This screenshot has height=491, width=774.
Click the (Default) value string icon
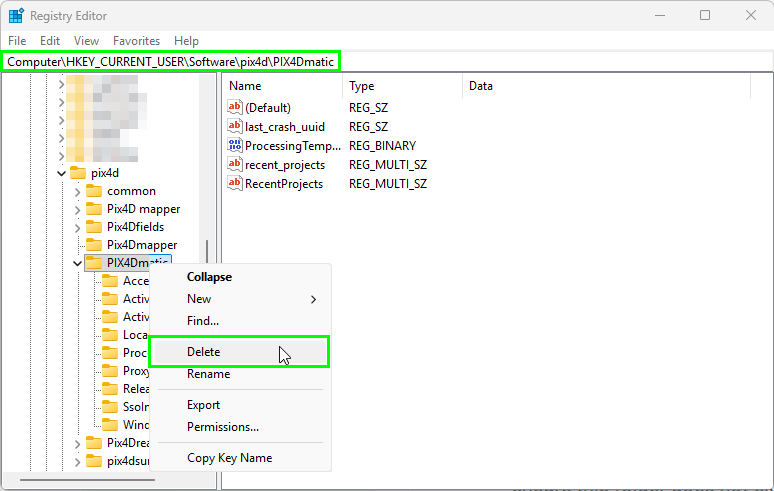(234, 107)
